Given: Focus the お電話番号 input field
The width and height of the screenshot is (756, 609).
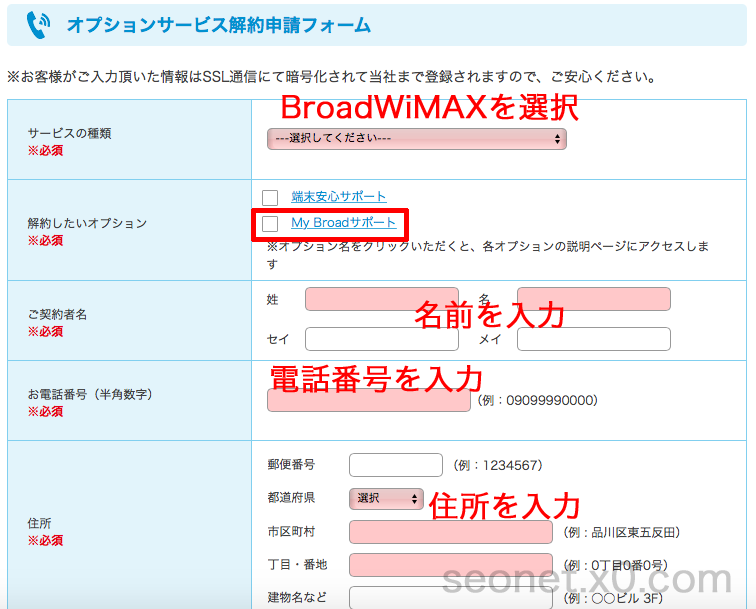Looking at the screenshot, I should click(x=369, y=400).
